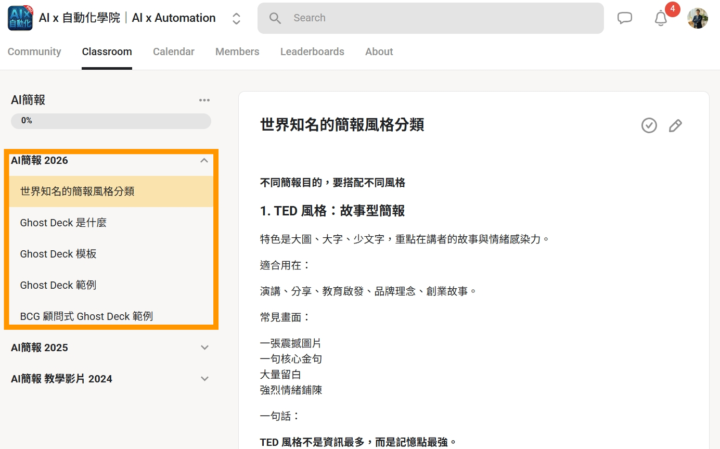Collapse the AI簡報 2026 section chevron

204,160
